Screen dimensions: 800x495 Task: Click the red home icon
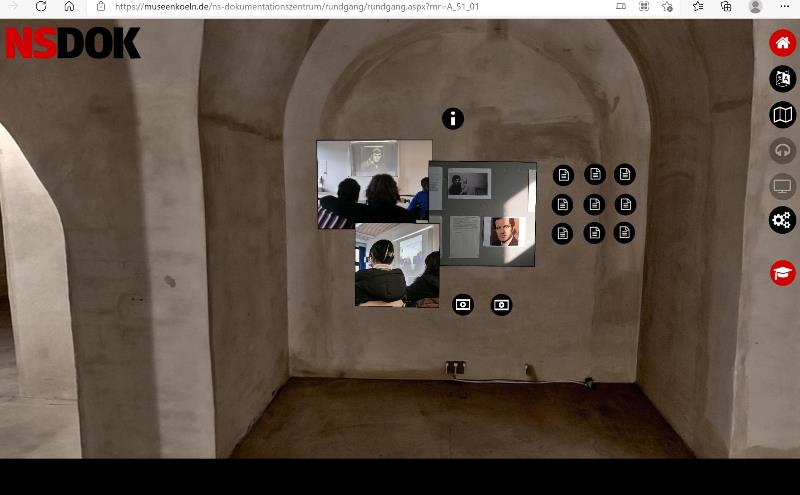pos(782,43)
